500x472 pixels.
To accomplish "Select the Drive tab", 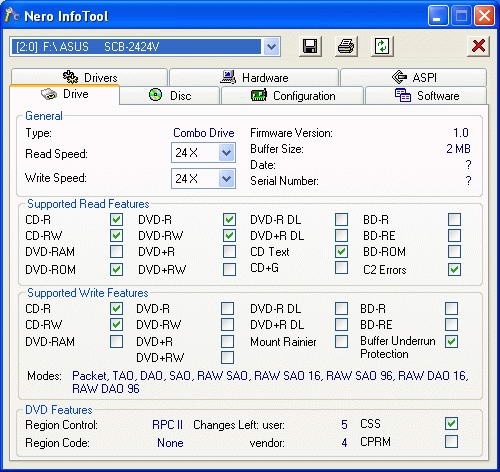I will pyautogui.click(x=64, y=94).
